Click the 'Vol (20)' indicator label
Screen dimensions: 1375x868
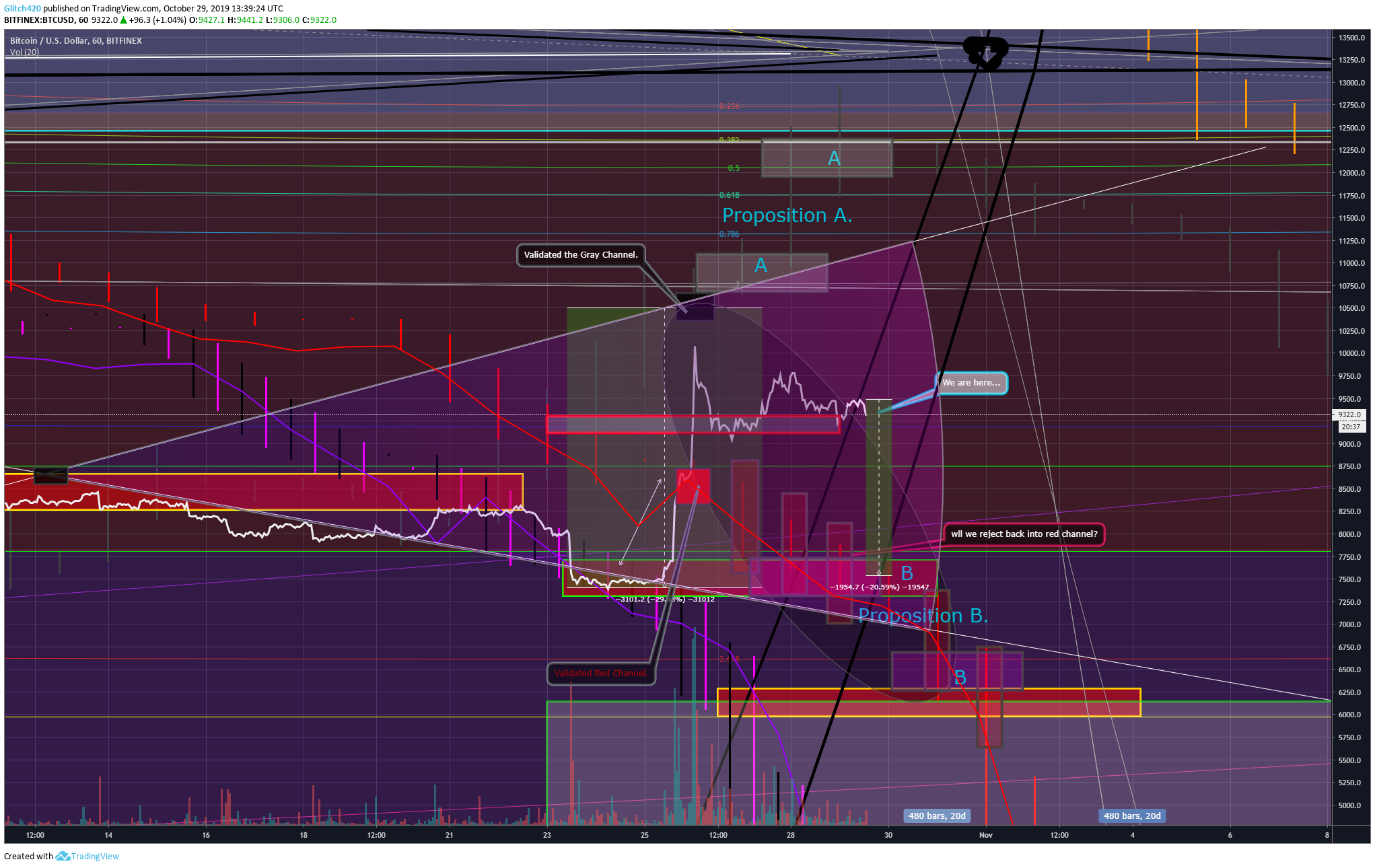[24, 52]
